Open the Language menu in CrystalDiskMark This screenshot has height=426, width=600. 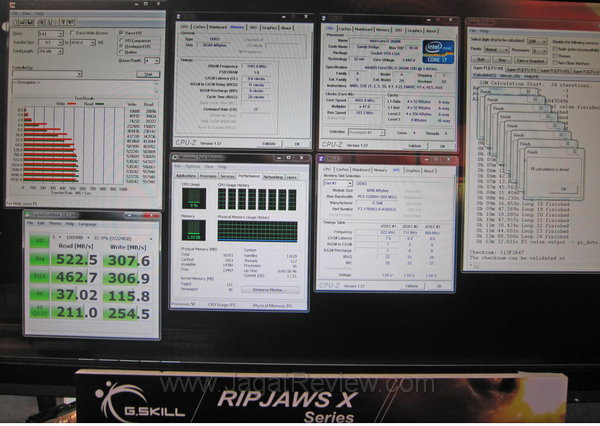[87, 224]
